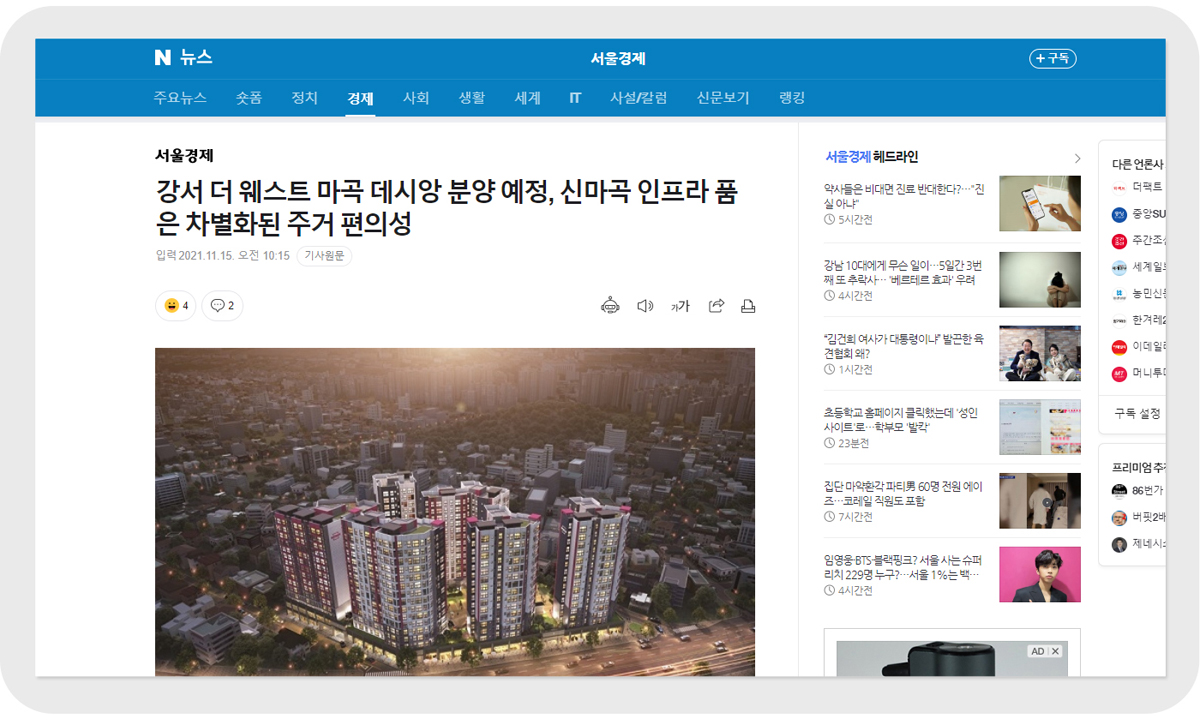Close the ad with the X icon
The height and width of the screenshot is (724, 1200).
[1055, 651]
